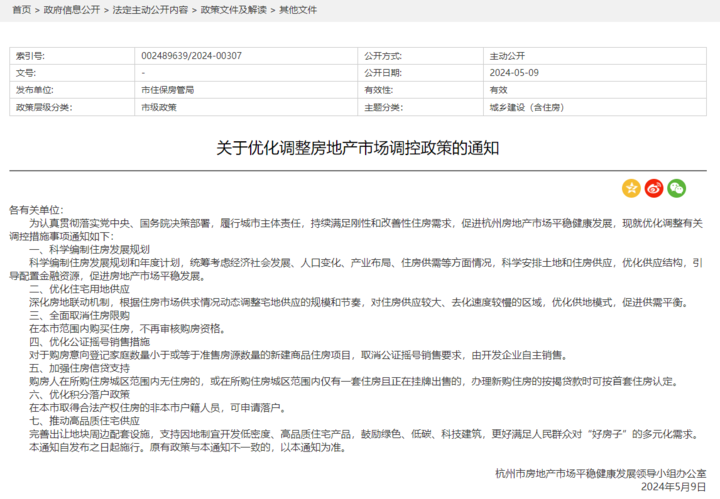Click sentence about 非本市户籍人员 可申请落户
The image size is (720, 499).
158,408
